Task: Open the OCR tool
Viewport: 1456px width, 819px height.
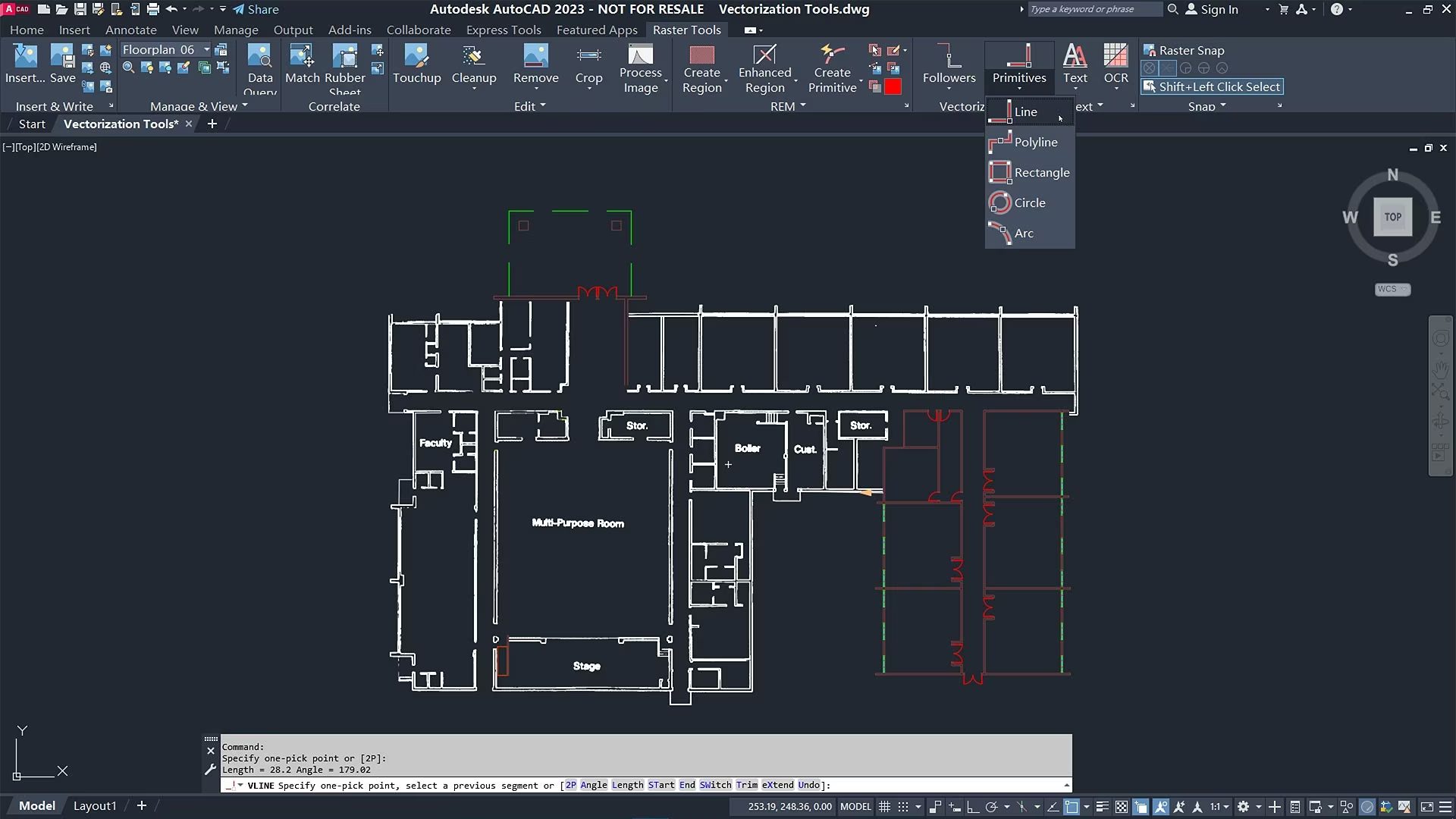Action: point(1115,67)
